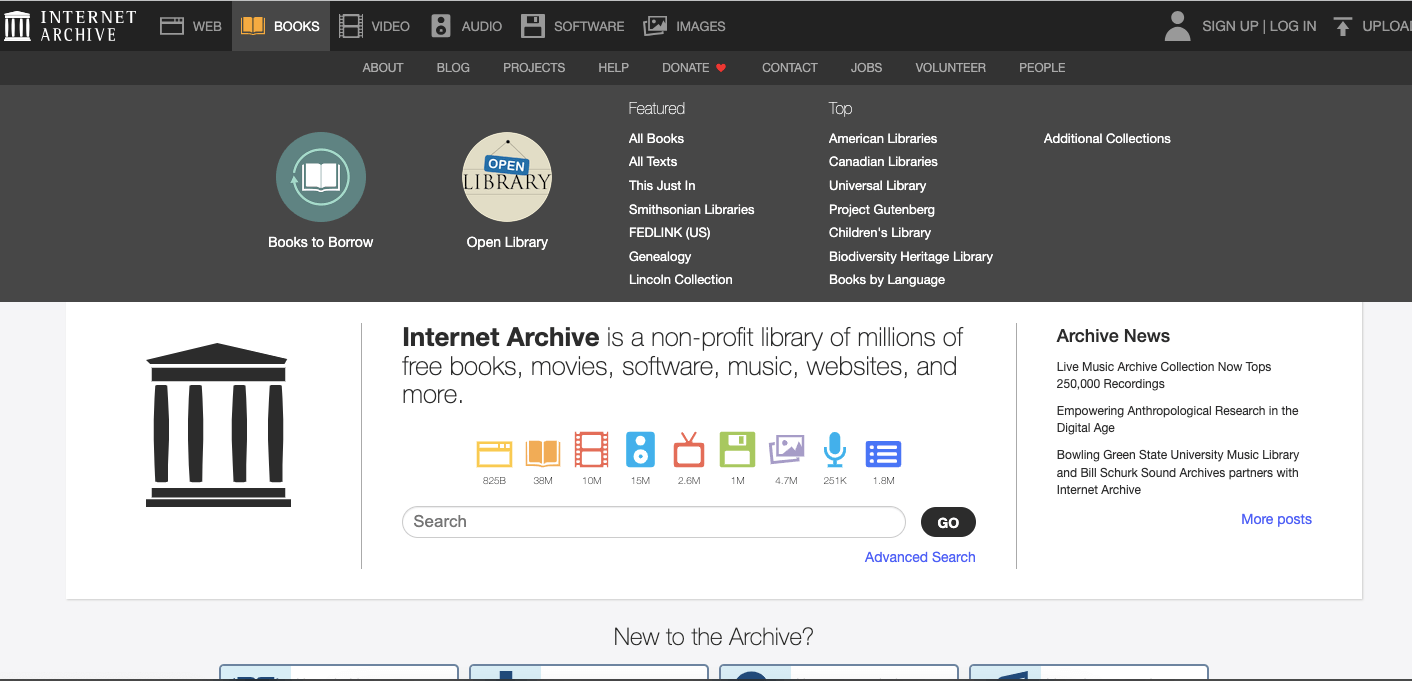Open the Advanced Search link
This screenshot has width=1412, height=681.
point(920,557)
